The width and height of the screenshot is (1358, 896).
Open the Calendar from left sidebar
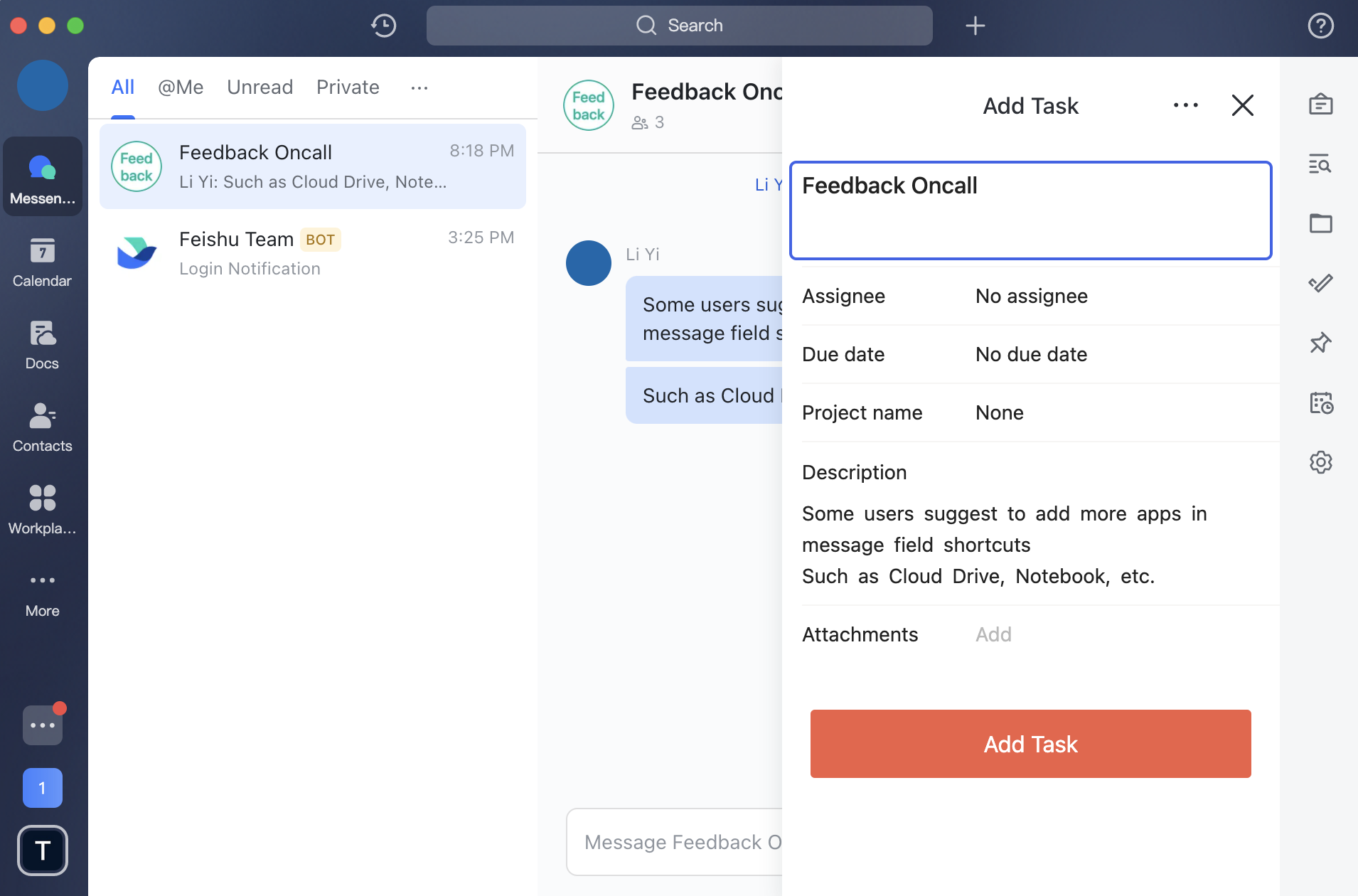pos(43,262)
